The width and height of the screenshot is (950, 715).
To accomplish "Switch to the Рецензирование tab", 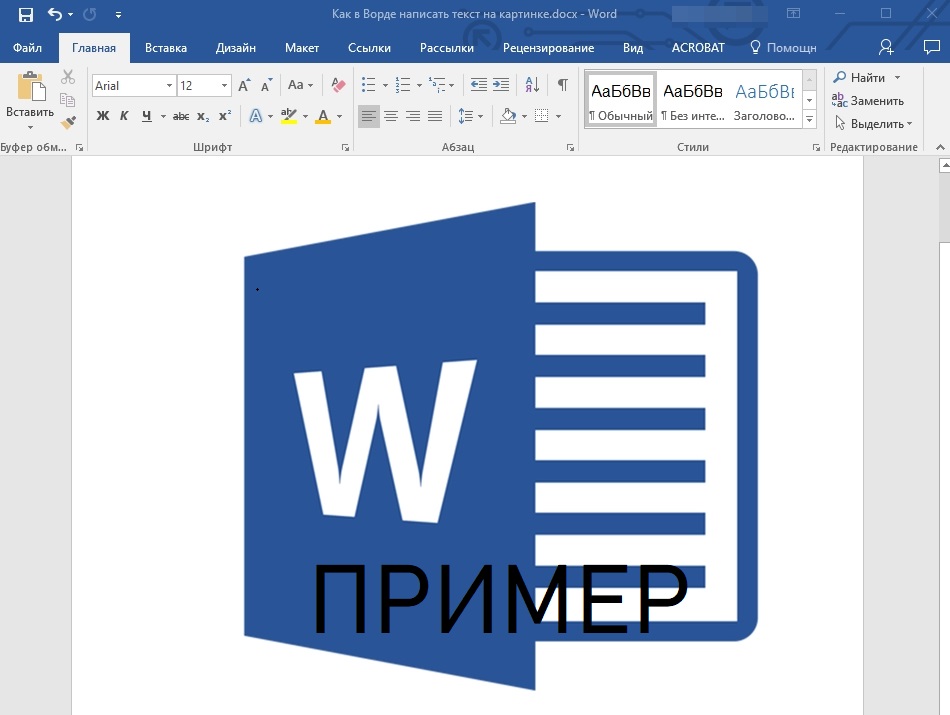I will click(x=548, y=48).
